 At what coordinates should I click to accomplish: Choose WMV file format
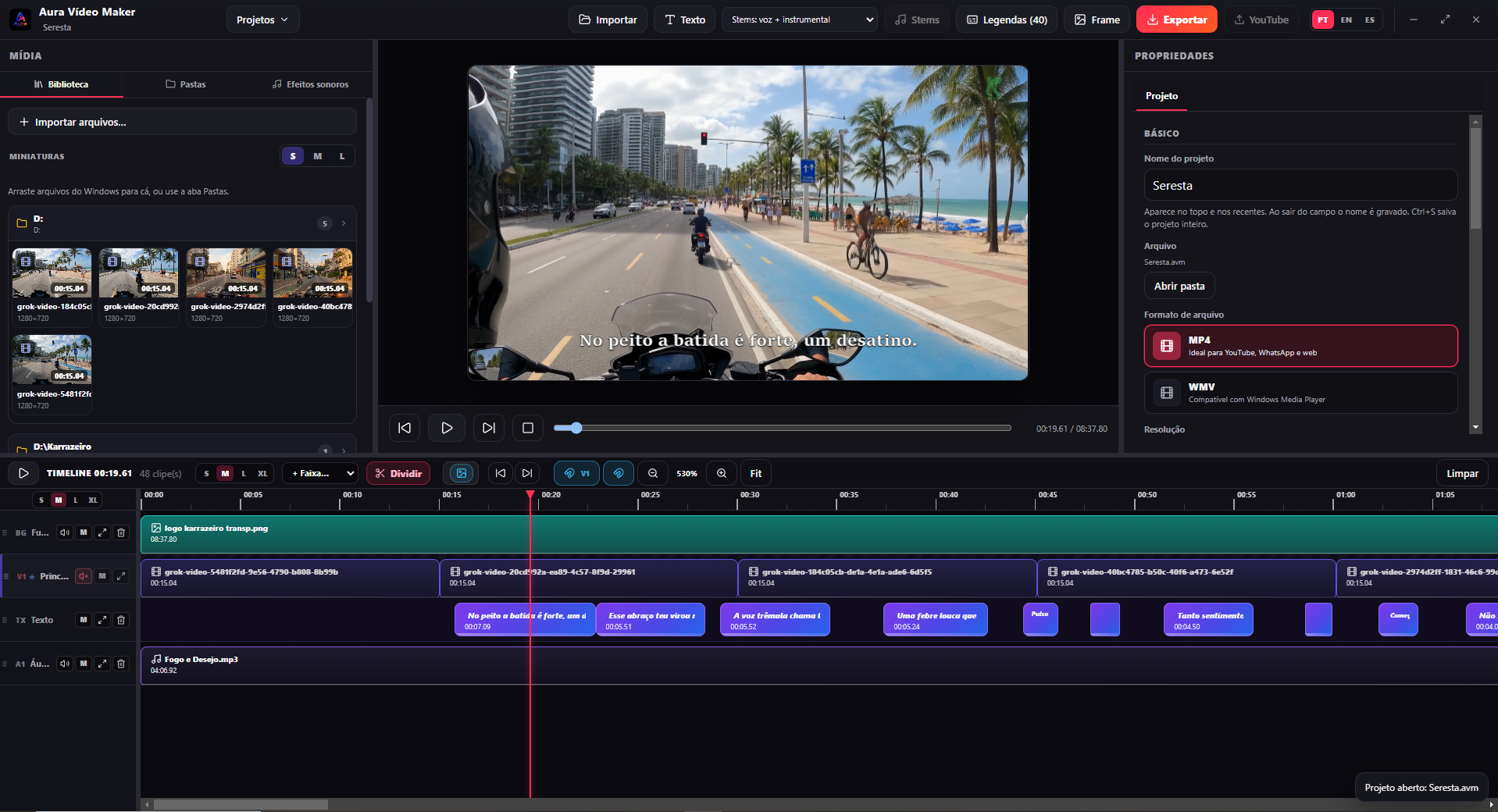tap(1300, 393)
